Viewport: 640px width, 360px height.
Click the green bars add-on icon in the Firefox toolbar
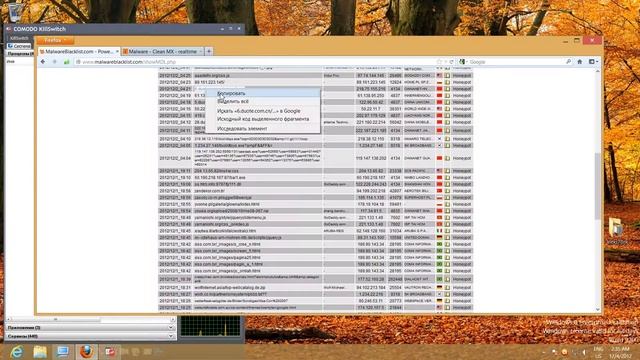click(x=67, y=62)
